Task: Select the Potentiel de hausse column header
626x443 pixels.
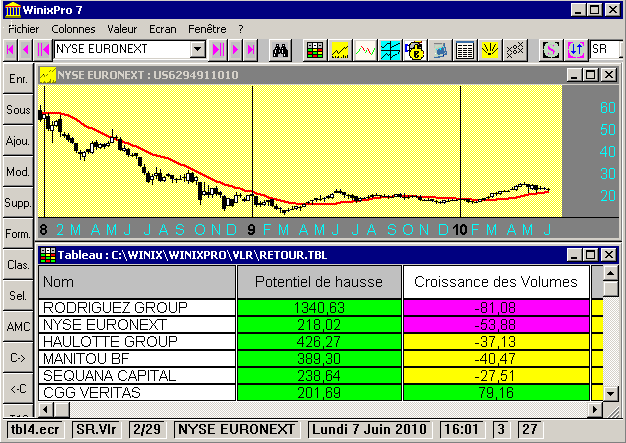Action: [319, 282]
